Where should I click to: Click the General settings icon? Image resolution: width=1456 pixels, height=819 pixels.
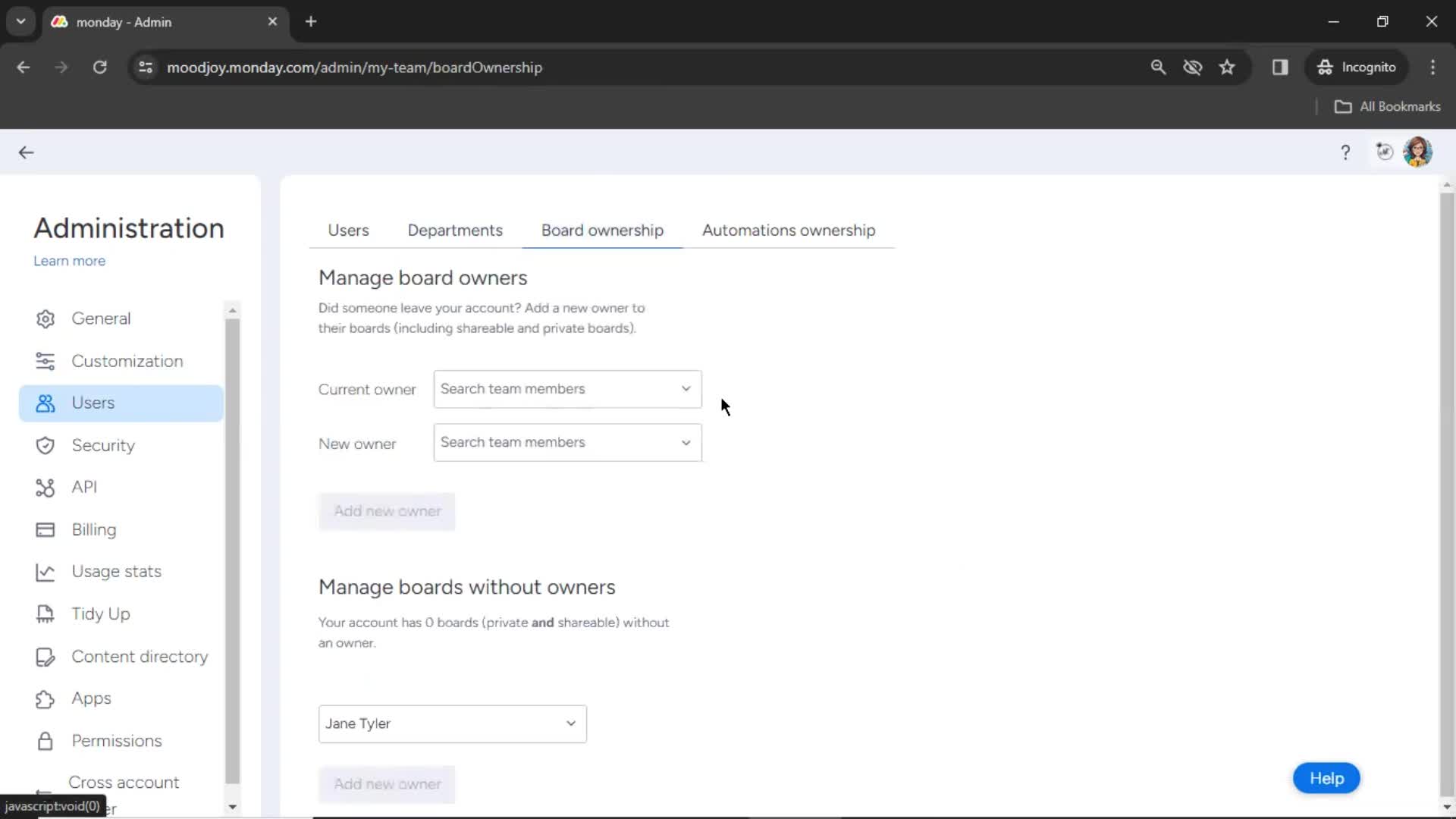[45, 318]
